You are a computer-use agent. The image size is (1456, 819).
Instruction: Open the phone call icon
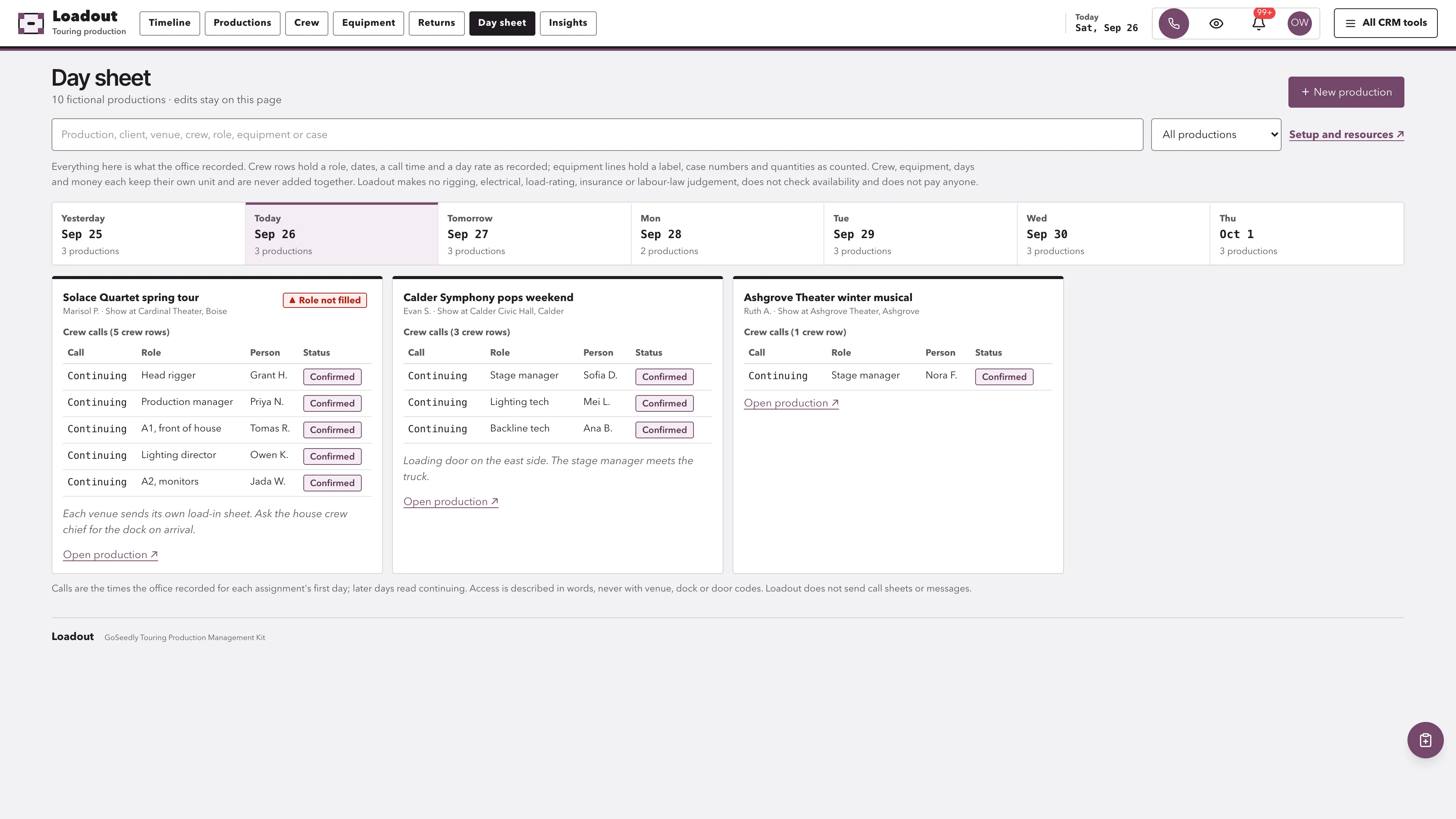click(x=1174, y=23)
